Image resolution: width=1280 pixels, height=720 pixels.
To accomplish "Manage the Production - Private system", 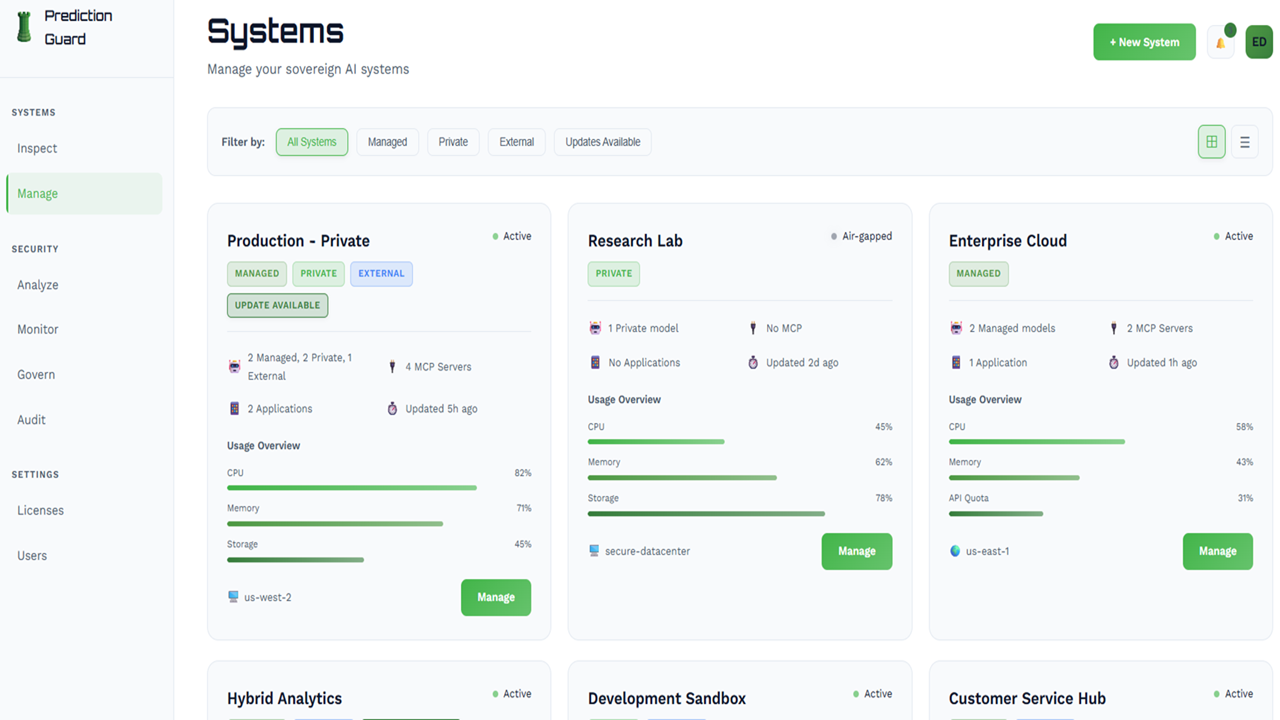I will [496, 597].
